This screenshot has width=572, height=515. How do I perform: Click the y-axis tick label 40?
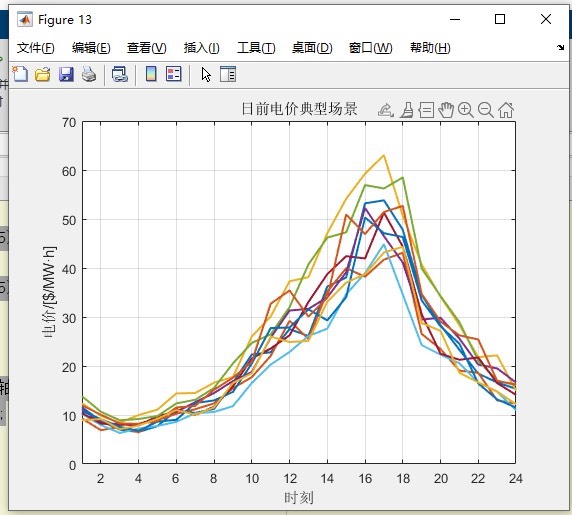pos(69,270)
